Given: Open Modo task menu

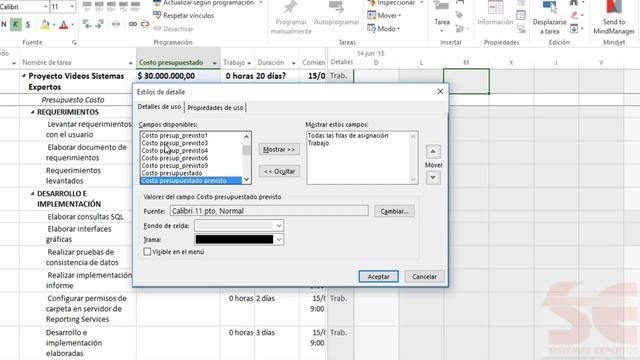Looking at the screenshot, I should pyautogui.click(x=384, y=29).
